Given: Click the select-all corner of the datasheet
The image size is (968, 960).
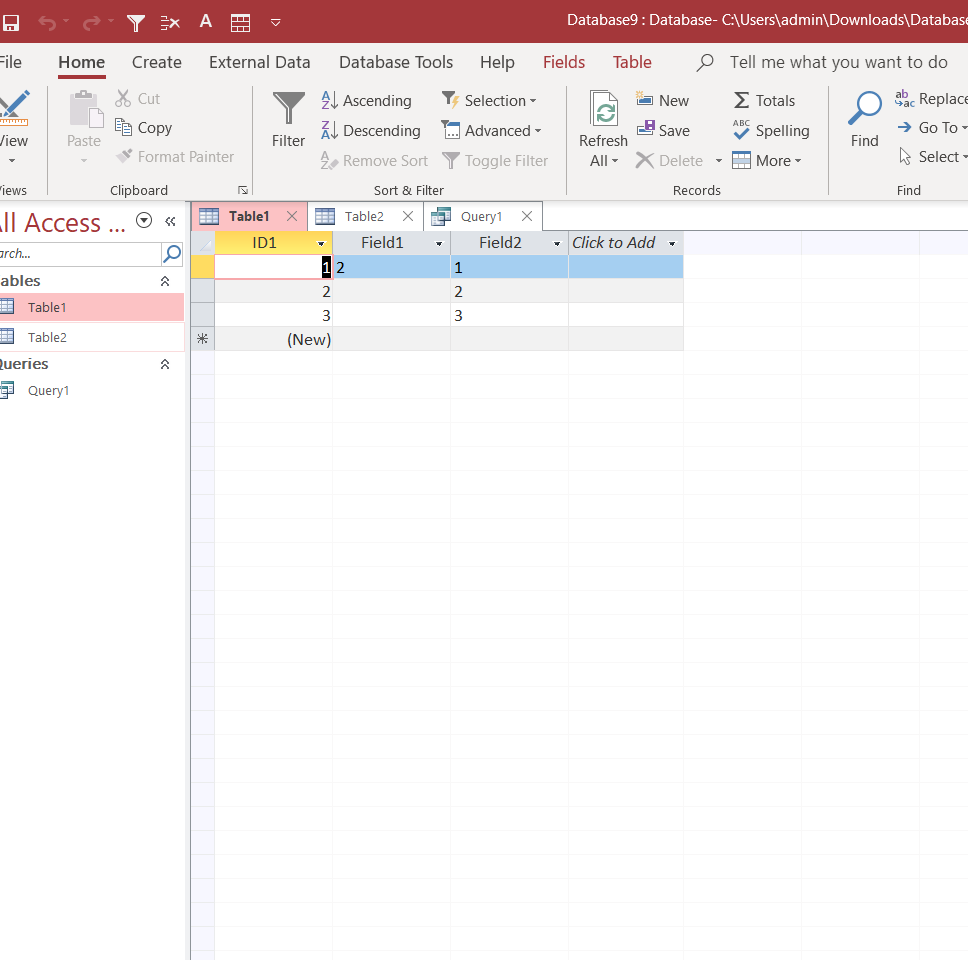Looking at the screenshot, I should 202,243.
